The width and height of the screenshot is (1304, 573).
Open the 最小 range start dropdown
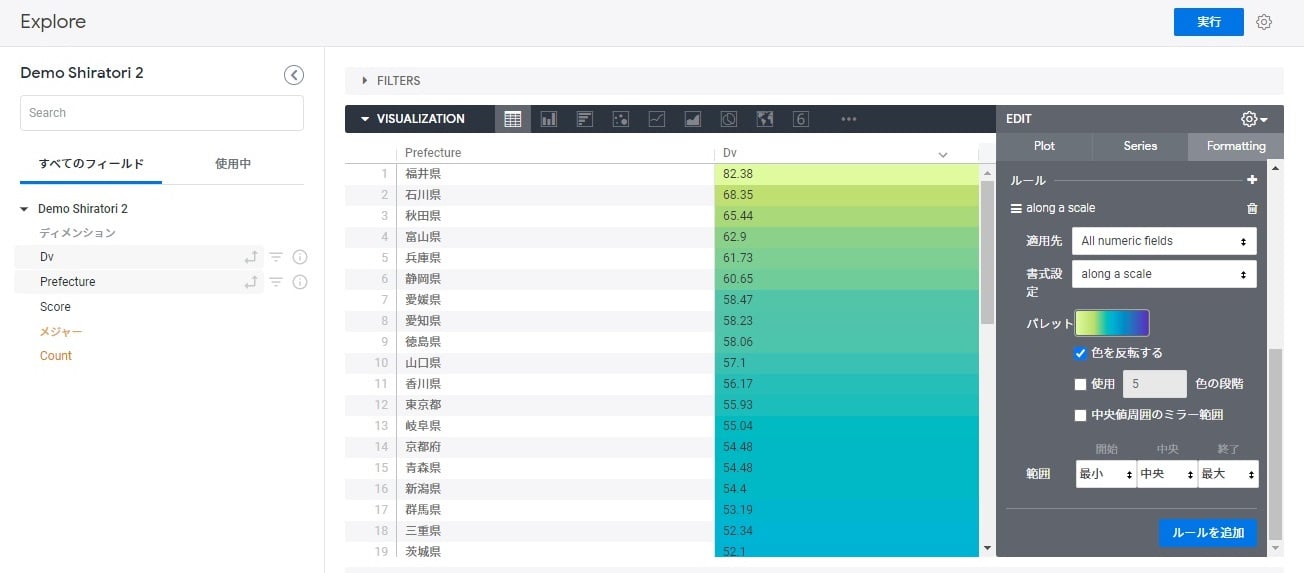point(1105,474)
